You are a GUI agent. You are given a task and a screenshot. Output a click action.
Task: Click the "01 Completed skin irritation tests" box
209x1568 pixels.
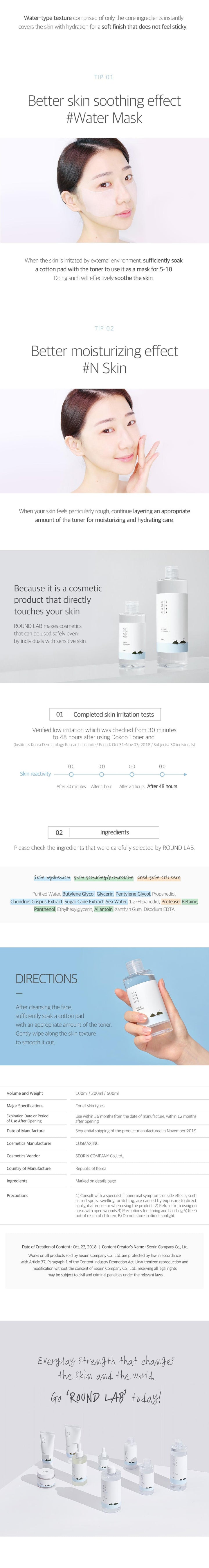pos(105,715)
